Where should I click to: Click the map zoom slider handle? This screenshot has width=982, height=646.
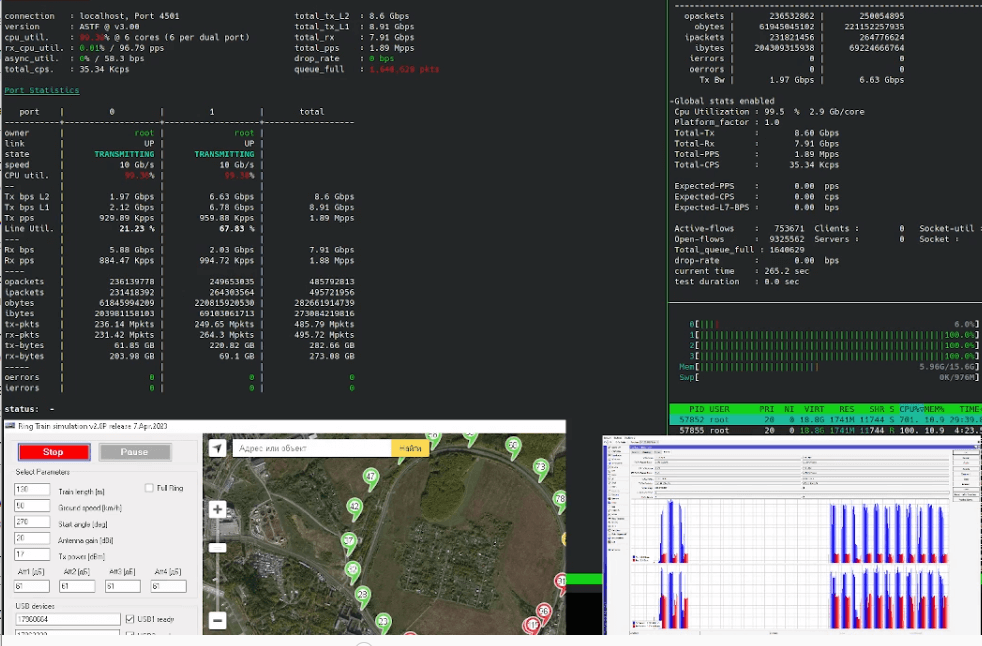point(217,548)
